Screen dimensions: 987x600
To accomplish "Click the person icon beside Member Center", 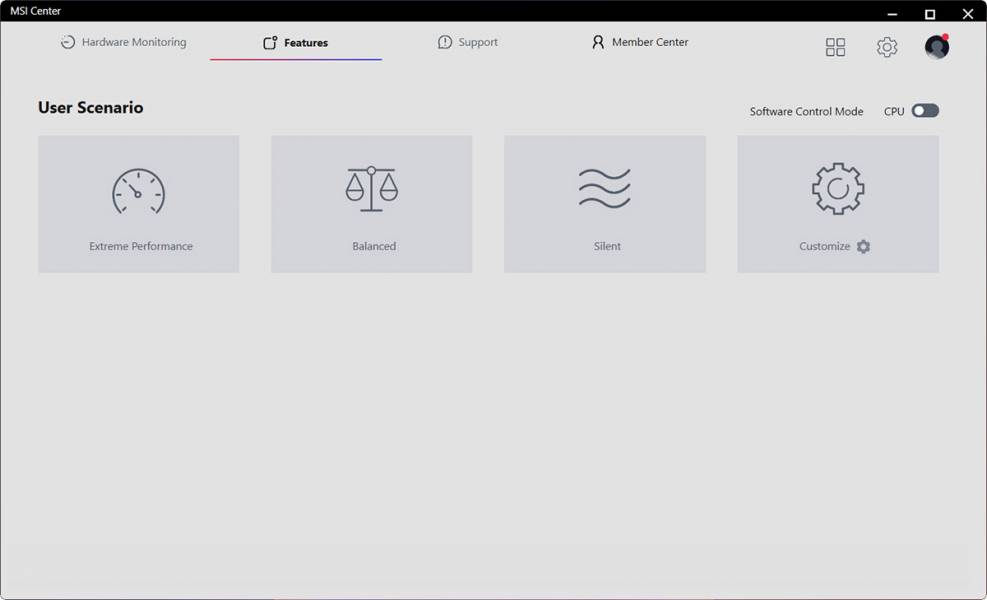I will click(598, 43).
